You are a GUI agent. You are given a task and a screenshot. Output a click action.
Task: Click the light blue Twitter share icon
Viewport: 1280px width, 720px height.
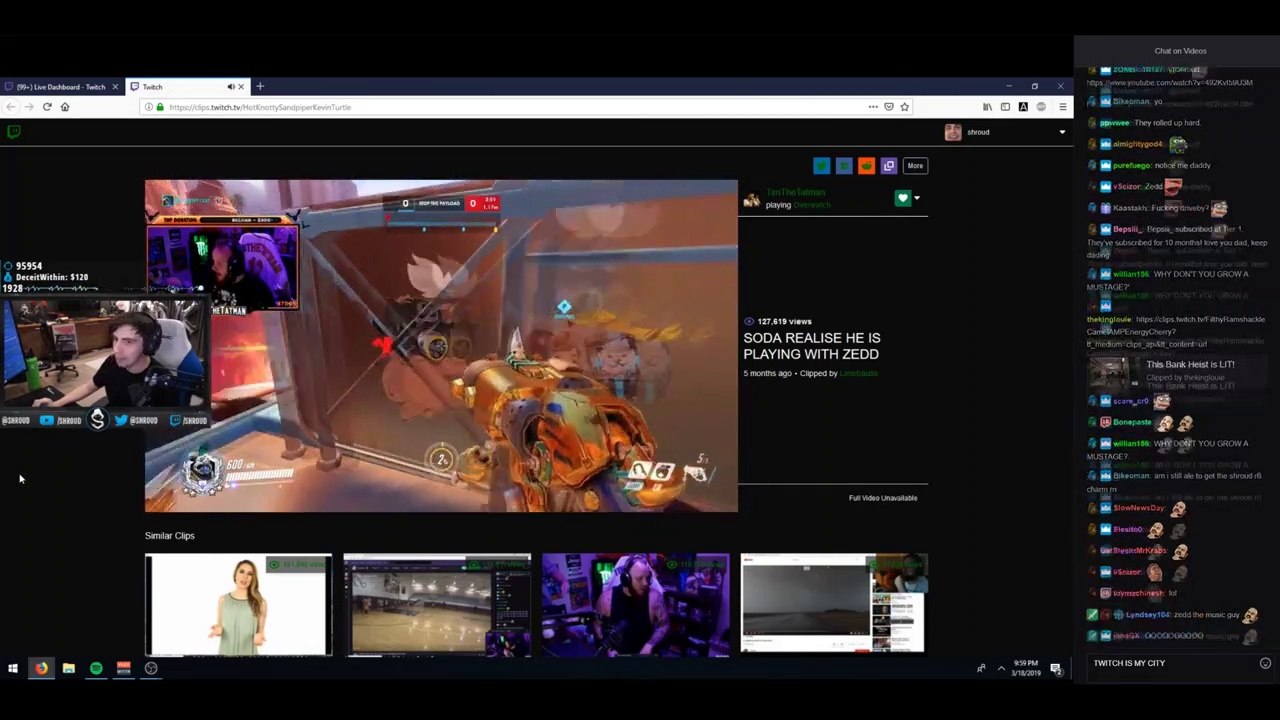click(821, 166)
